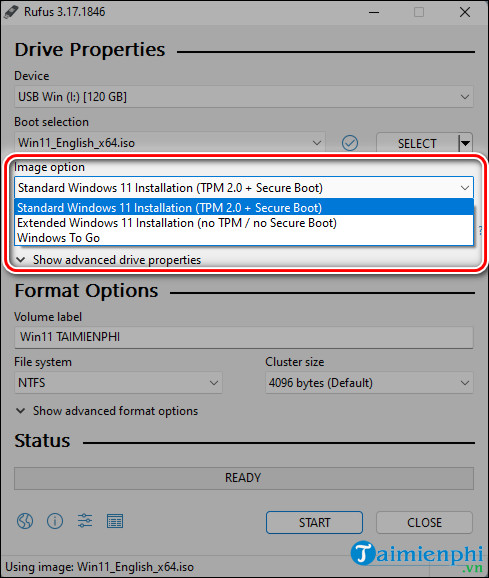Expand Show advanced format options
This screenshot has height=578, width=489.
click(107, 411)
